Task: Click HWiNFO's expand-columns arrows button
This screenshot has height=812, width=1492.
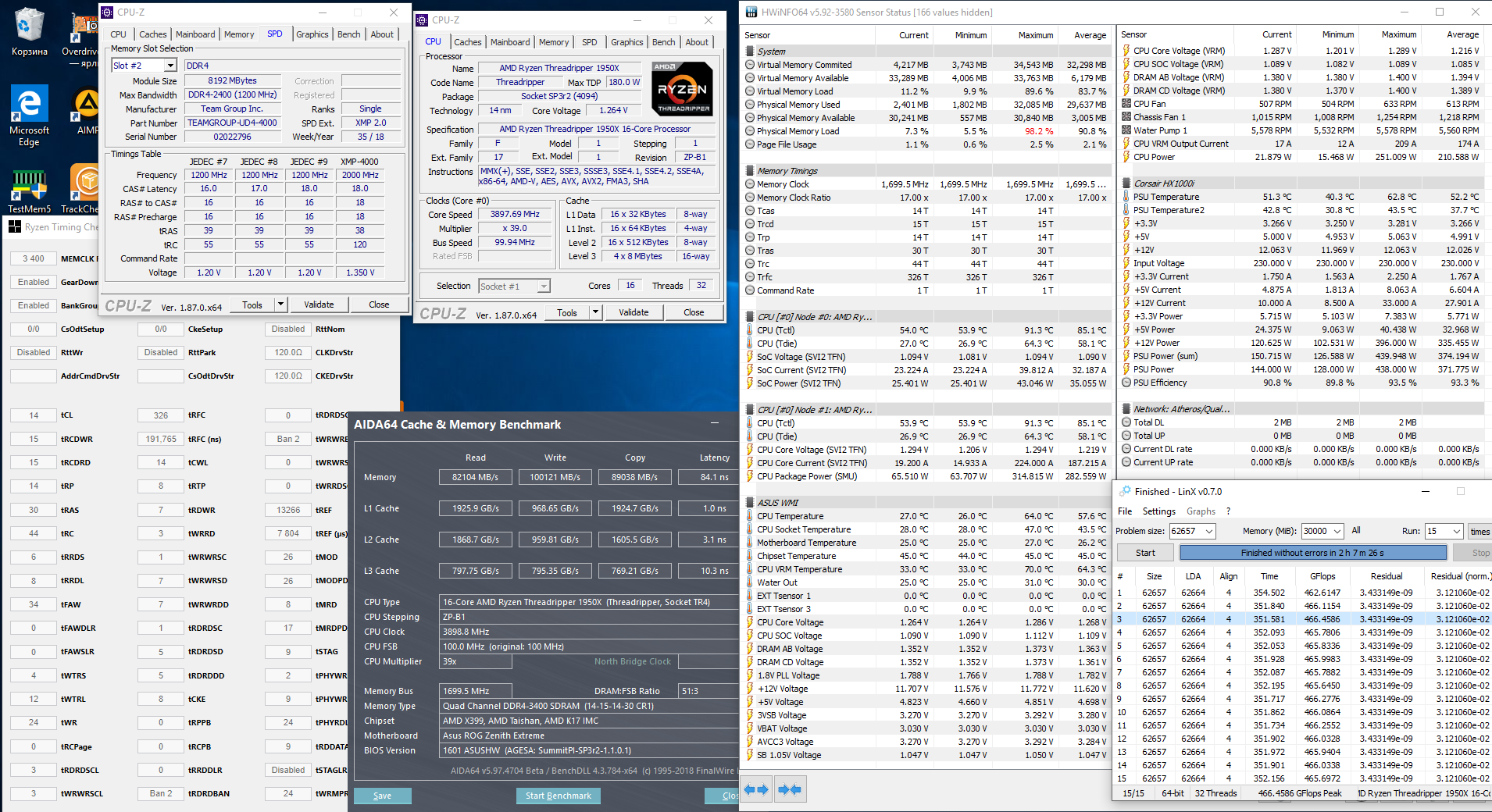Action: (756, 789)
